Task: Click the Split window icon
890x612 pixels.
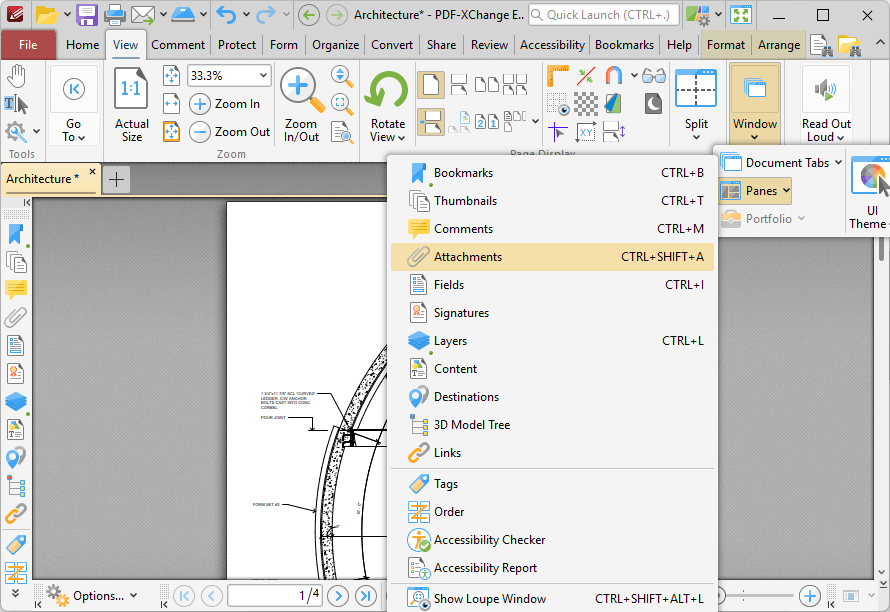Action: pos(696,90)
